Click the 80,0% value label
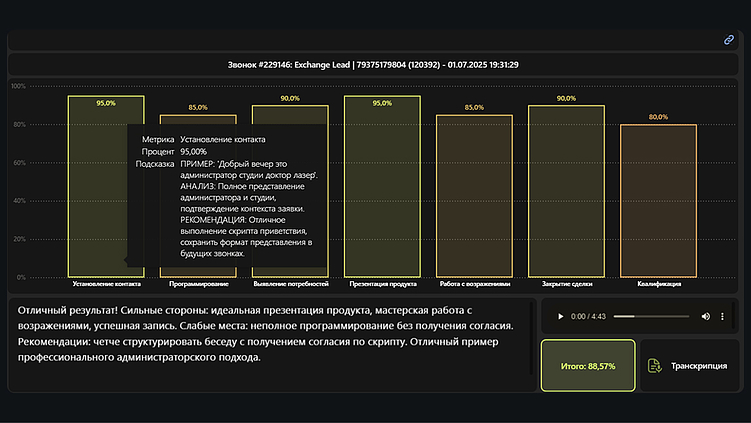The image size is (751, 423). pyautogui.click(x=658, y=117)
